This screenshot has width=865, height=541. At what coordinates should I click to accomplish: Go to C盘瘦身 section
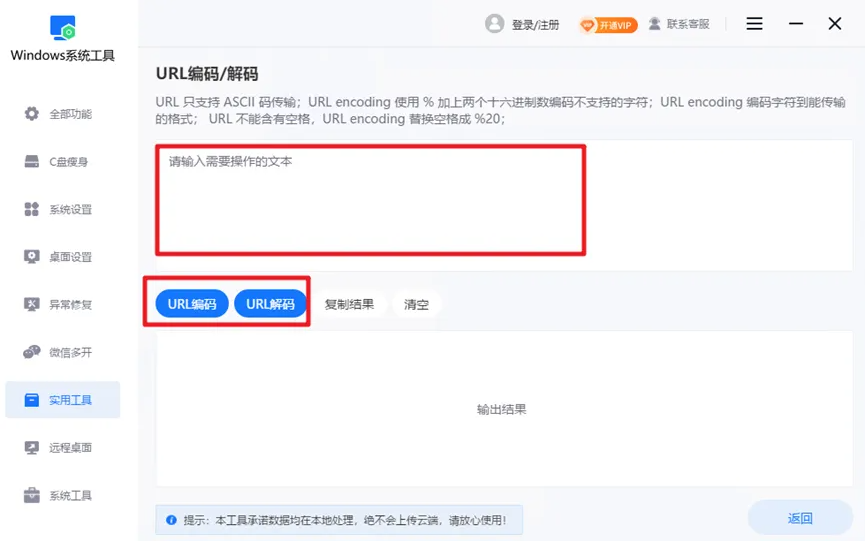(x=62, y=162)
